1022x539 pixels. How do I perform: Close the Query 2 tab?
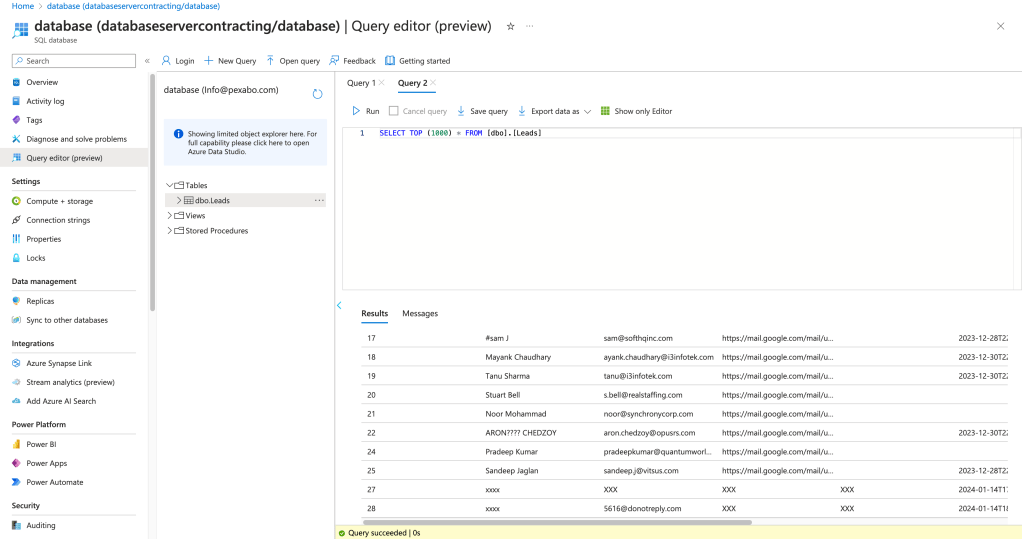pyautogui.click(x=433, y=83)
